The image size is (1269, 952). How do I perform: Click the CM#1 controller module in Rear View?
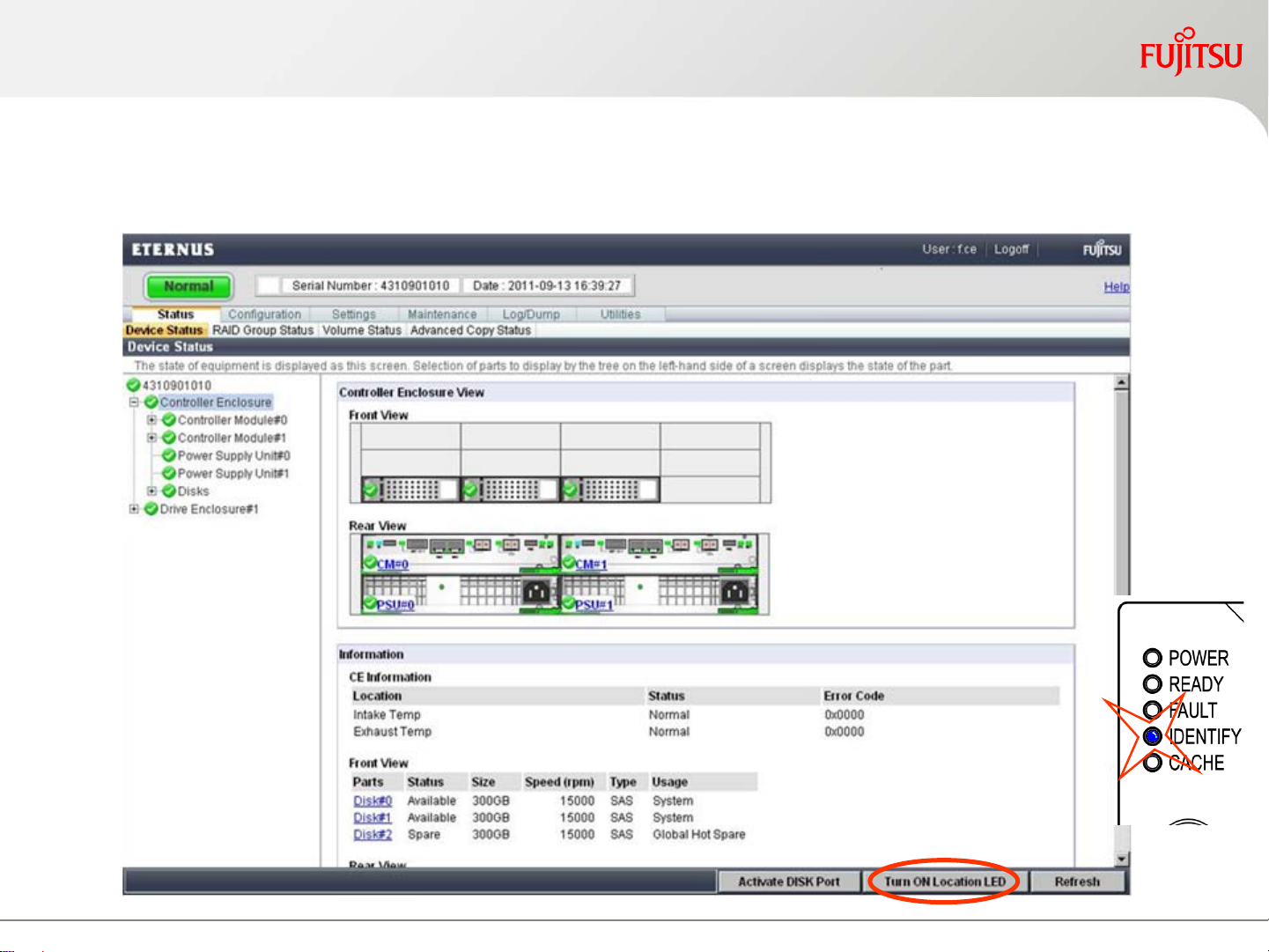coord(591,564)
